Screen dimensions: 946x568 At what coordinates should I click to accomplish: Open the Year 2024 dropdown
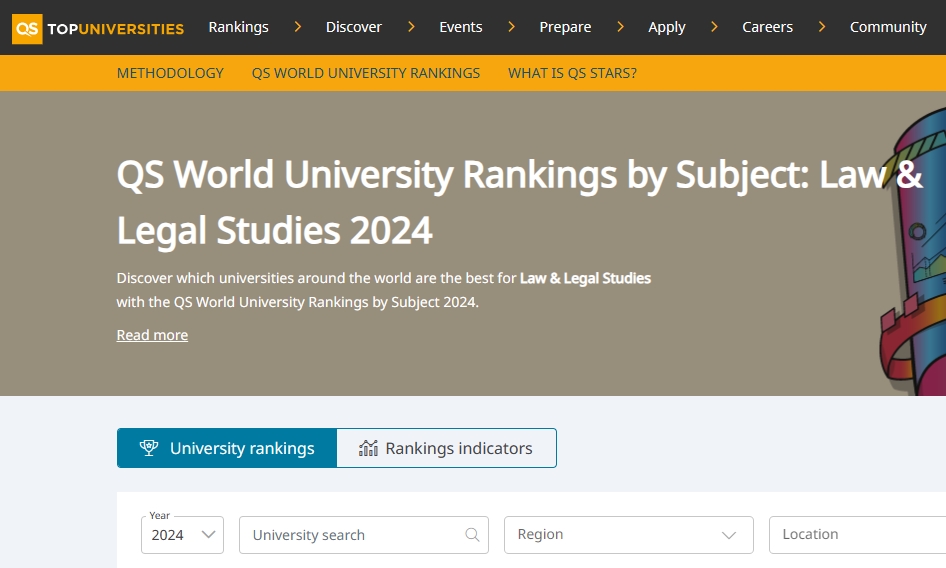pyautogui.click(x=182, y=535)
